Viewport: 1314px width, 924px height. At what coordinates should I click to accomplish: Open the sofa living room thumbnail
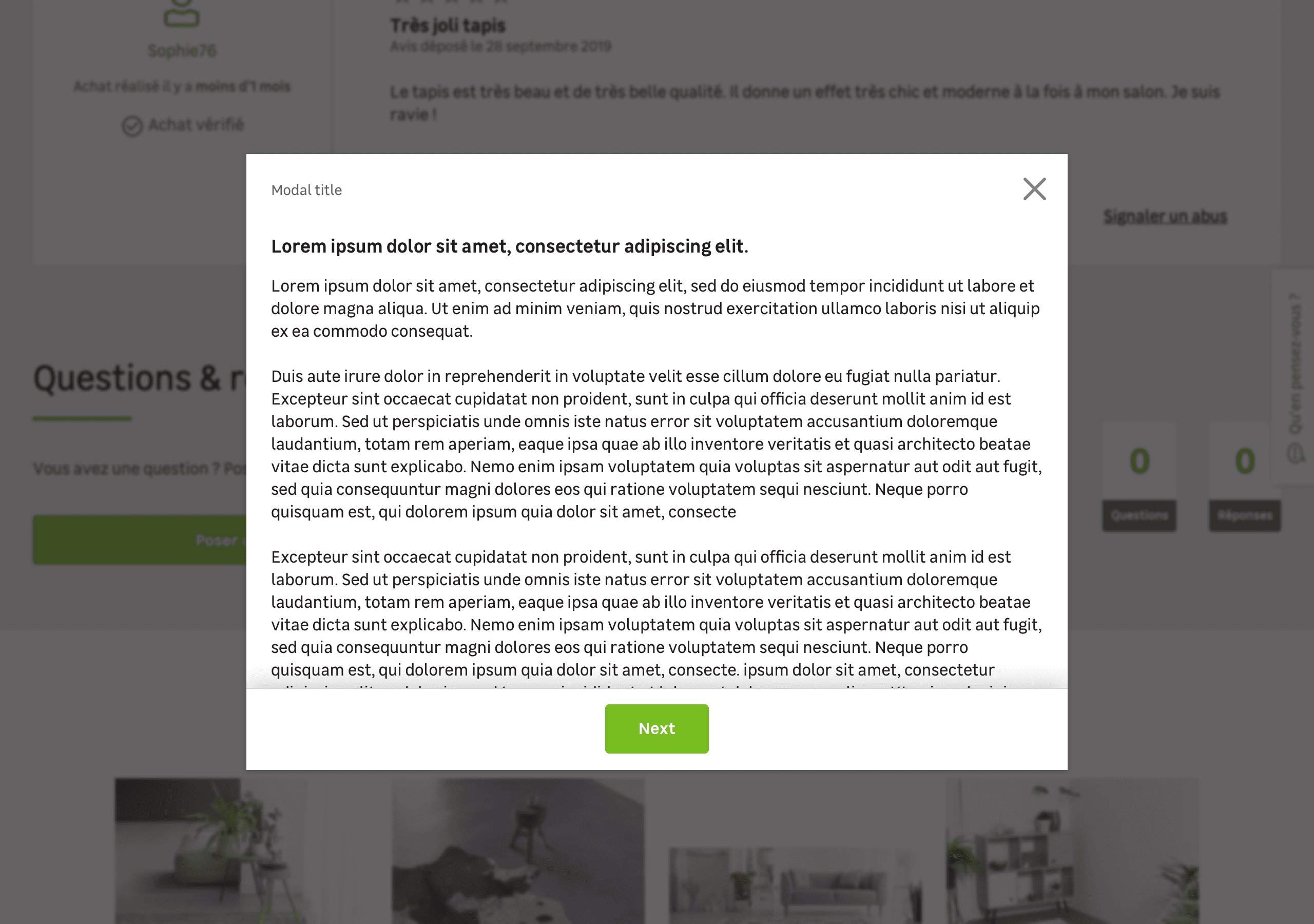point(795,885)
